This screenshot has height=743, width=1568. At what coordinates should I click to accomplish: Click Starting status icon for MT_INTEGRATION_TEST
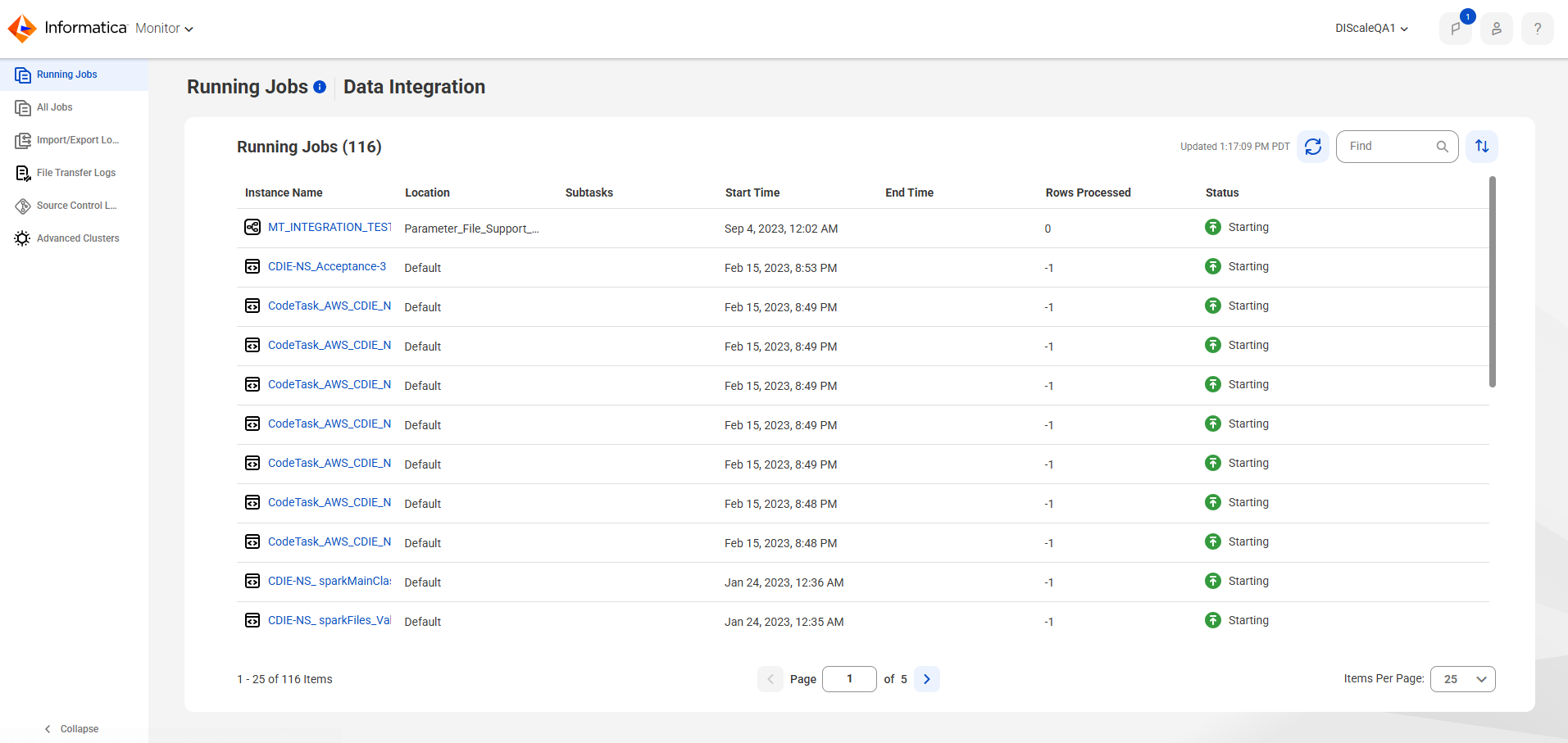coord(1213,227)
